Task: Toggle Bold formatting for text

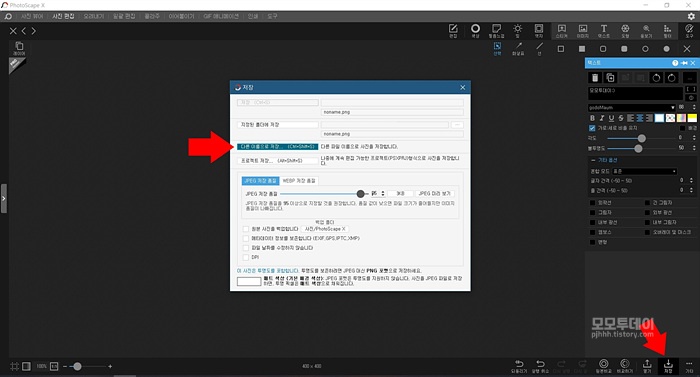Action: point(592,118)
